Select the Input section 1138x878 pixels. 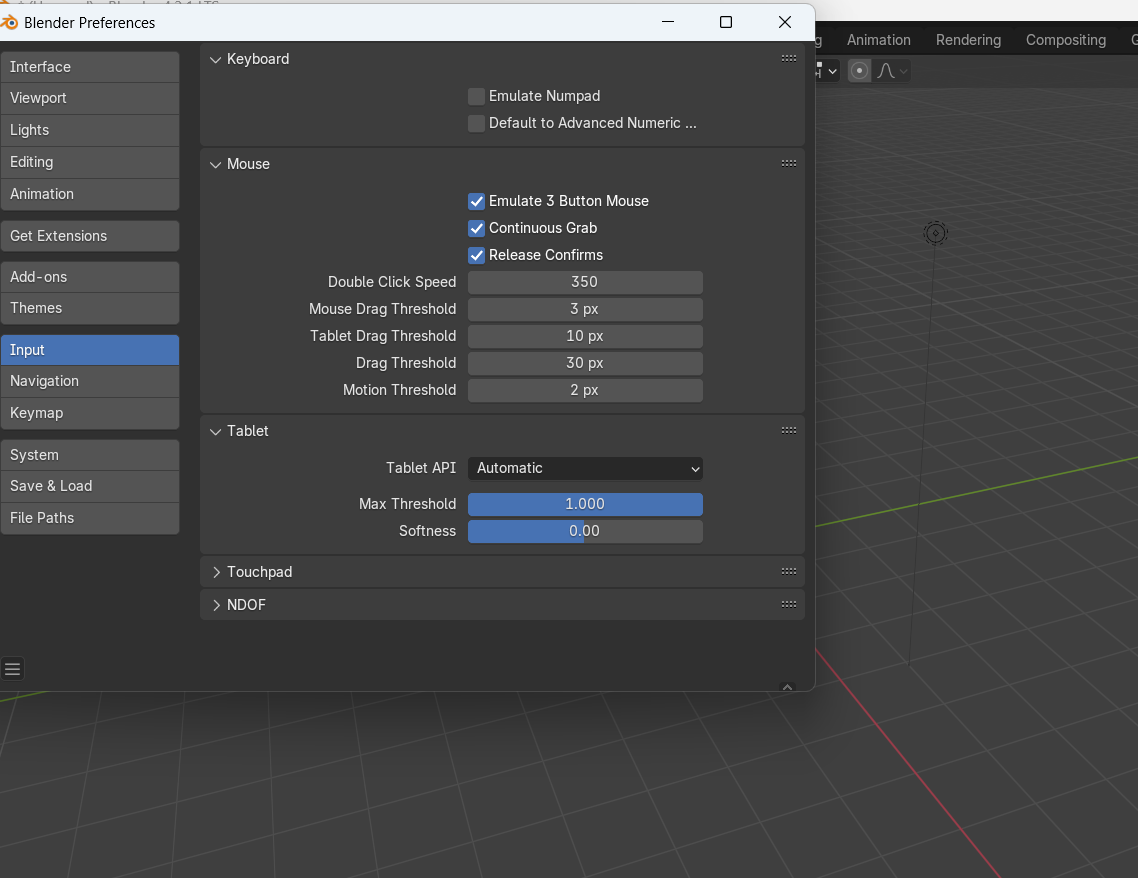90,350
